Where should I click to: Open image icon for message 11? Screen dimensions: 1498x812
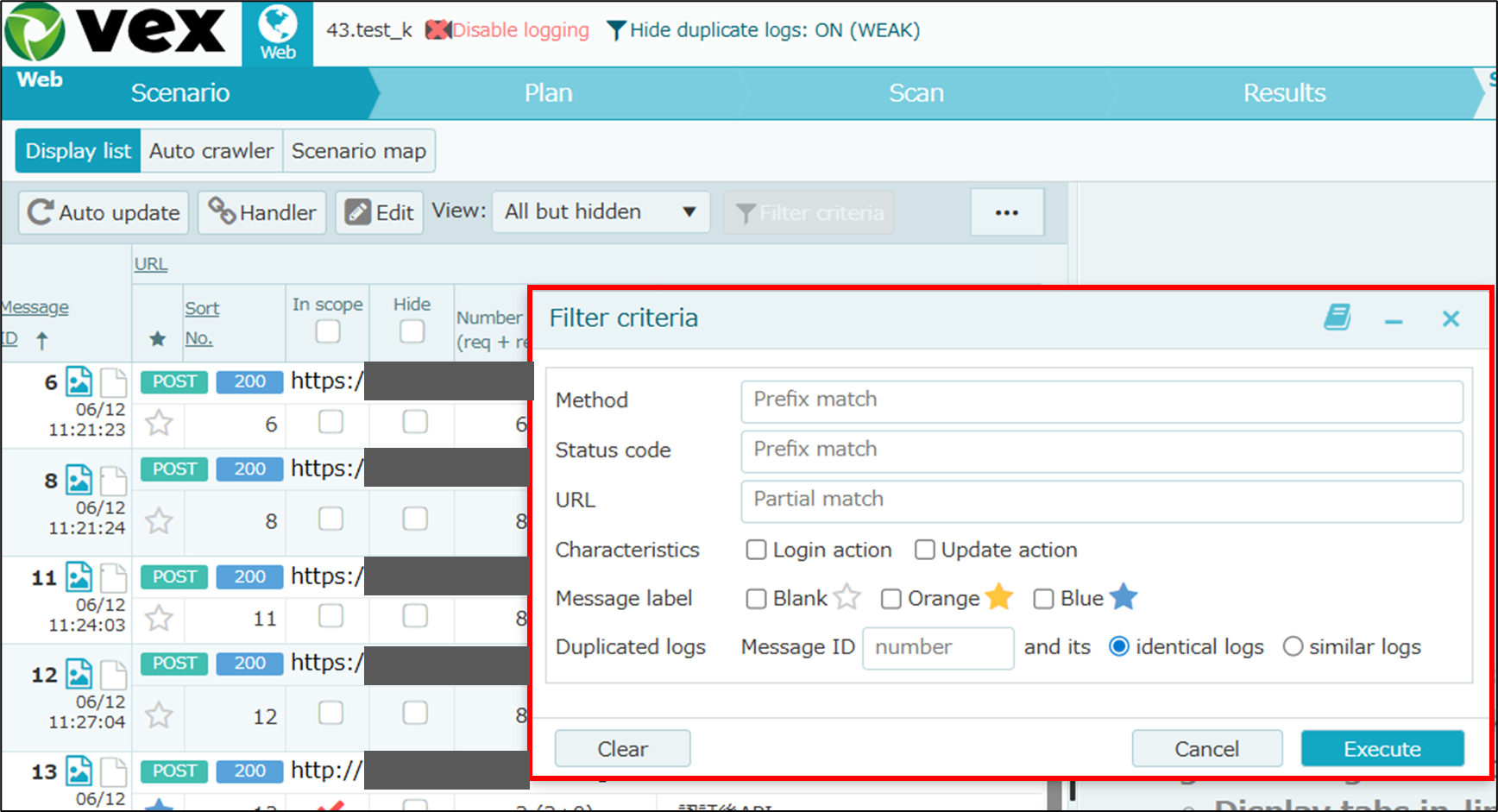[x=79, y=576]
